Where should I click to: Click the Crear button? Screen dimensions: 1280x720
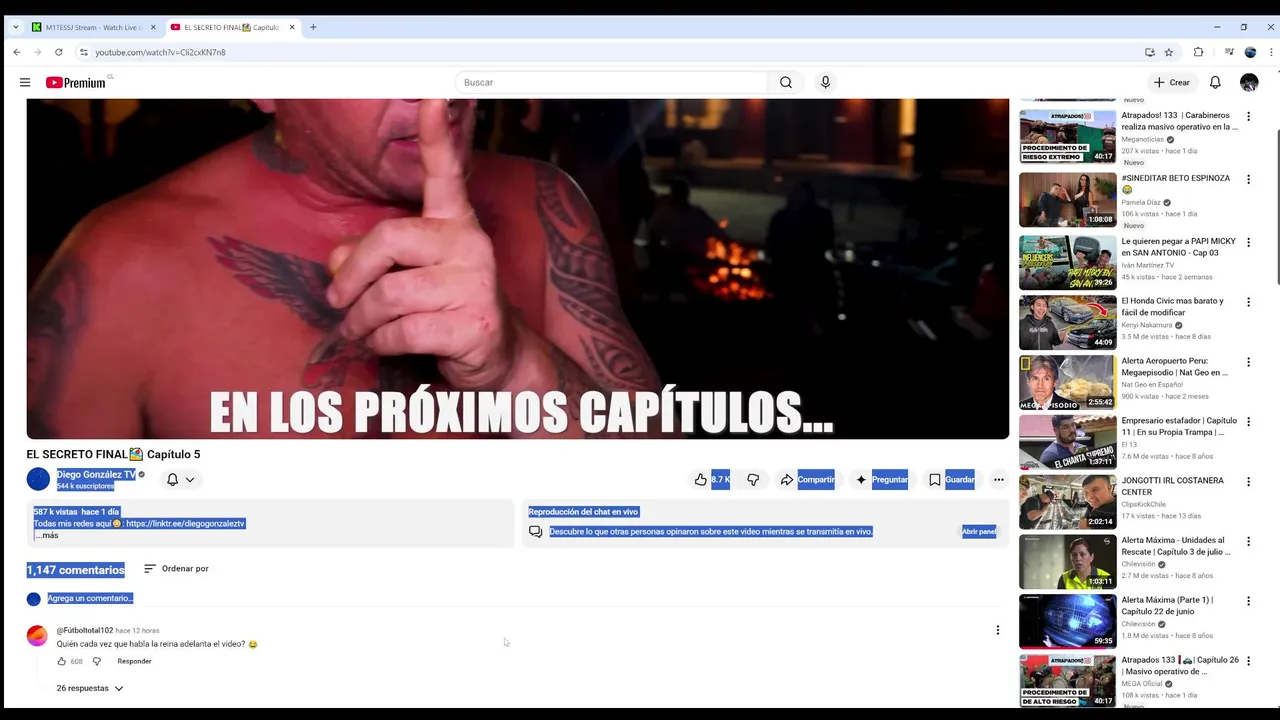1171,83
